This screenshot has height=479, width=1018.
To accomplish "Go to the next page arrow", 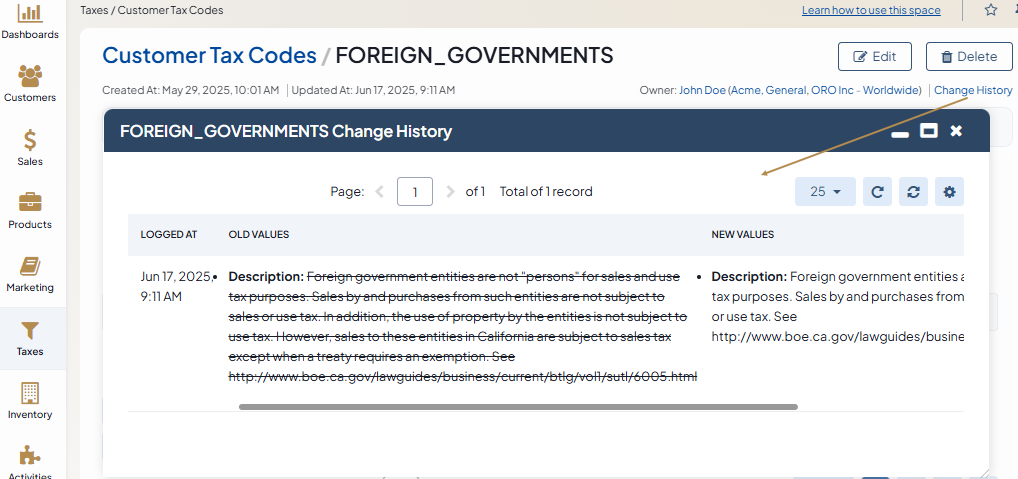I will [x=450, y=192].
